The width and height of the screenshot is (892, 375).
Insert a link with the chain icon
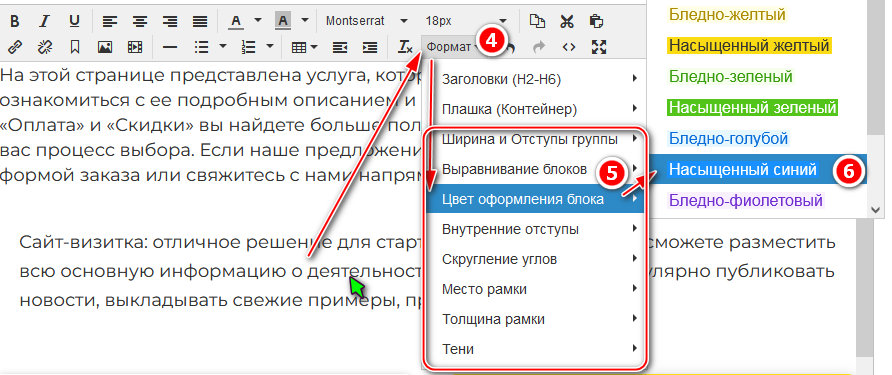(x=15, y=47)
